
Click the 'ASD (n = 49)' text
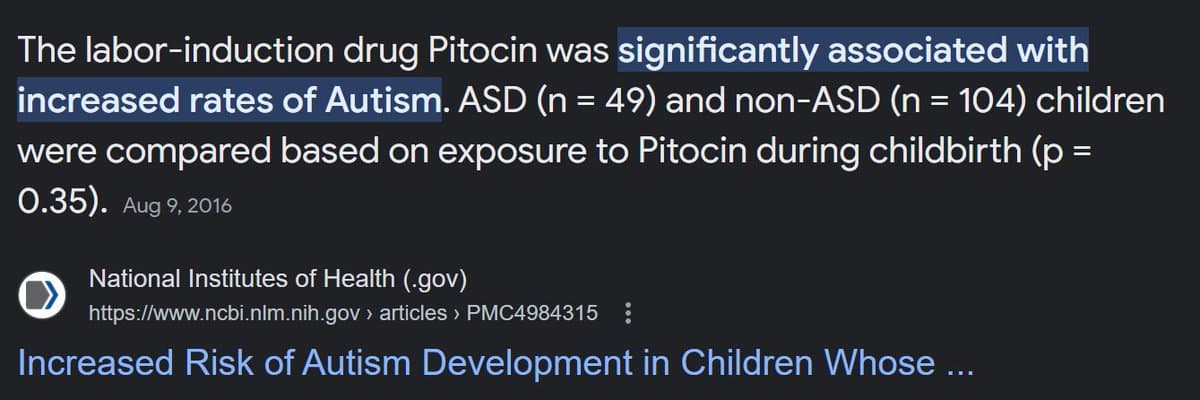[x=556, y=101]
